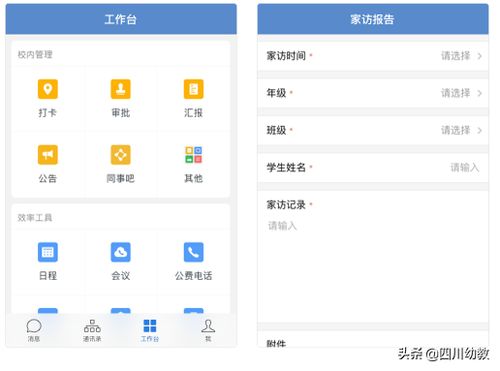The width and height of the screenshot is (500, 371).
Task: Expand the 班级 请选择 chevron
Action: click(480, 130)
